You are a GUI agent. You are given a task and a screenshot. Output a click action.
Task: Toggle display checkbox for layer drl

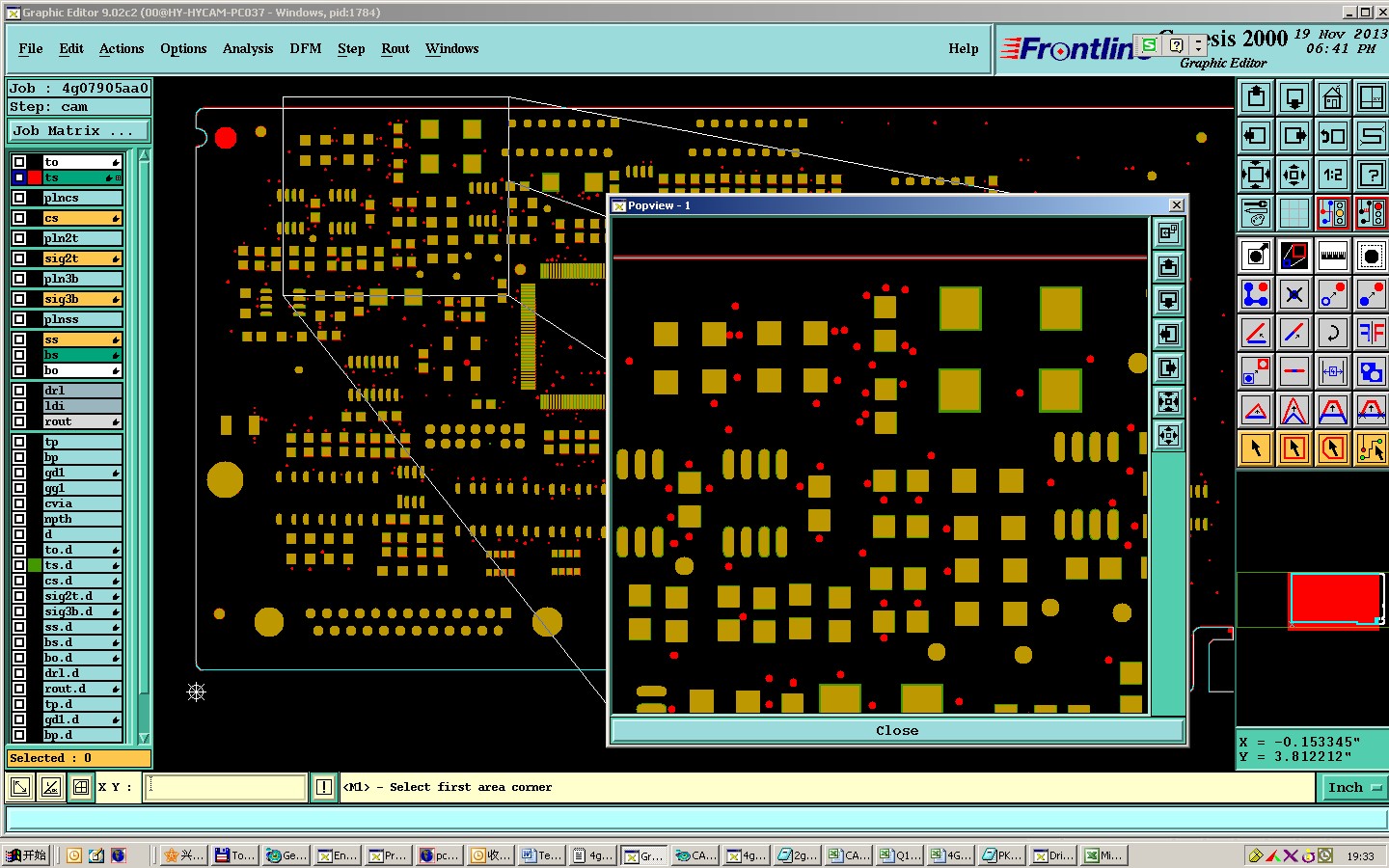[x=19, y=391]
